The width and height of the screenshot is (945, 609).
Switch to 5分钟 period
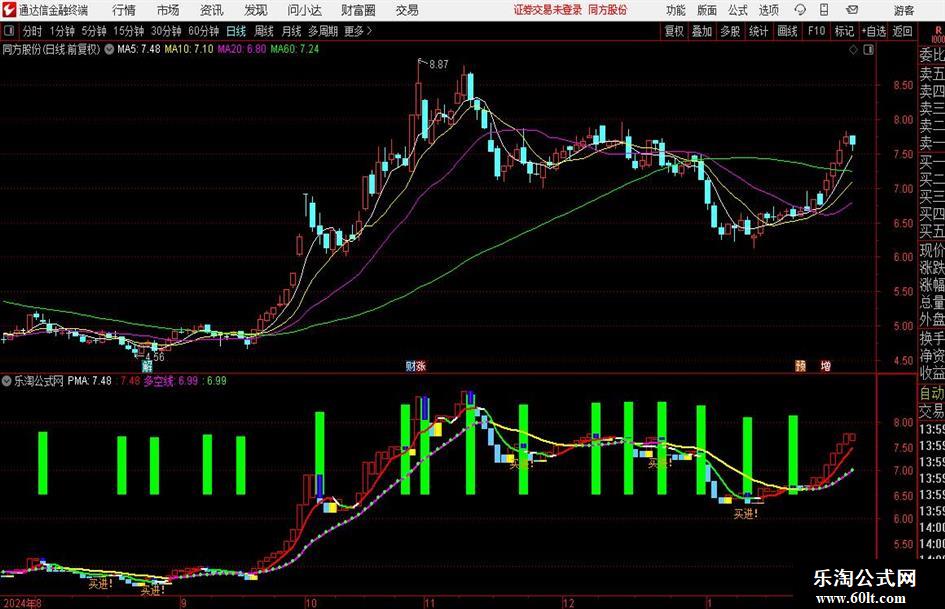point(94,31)
